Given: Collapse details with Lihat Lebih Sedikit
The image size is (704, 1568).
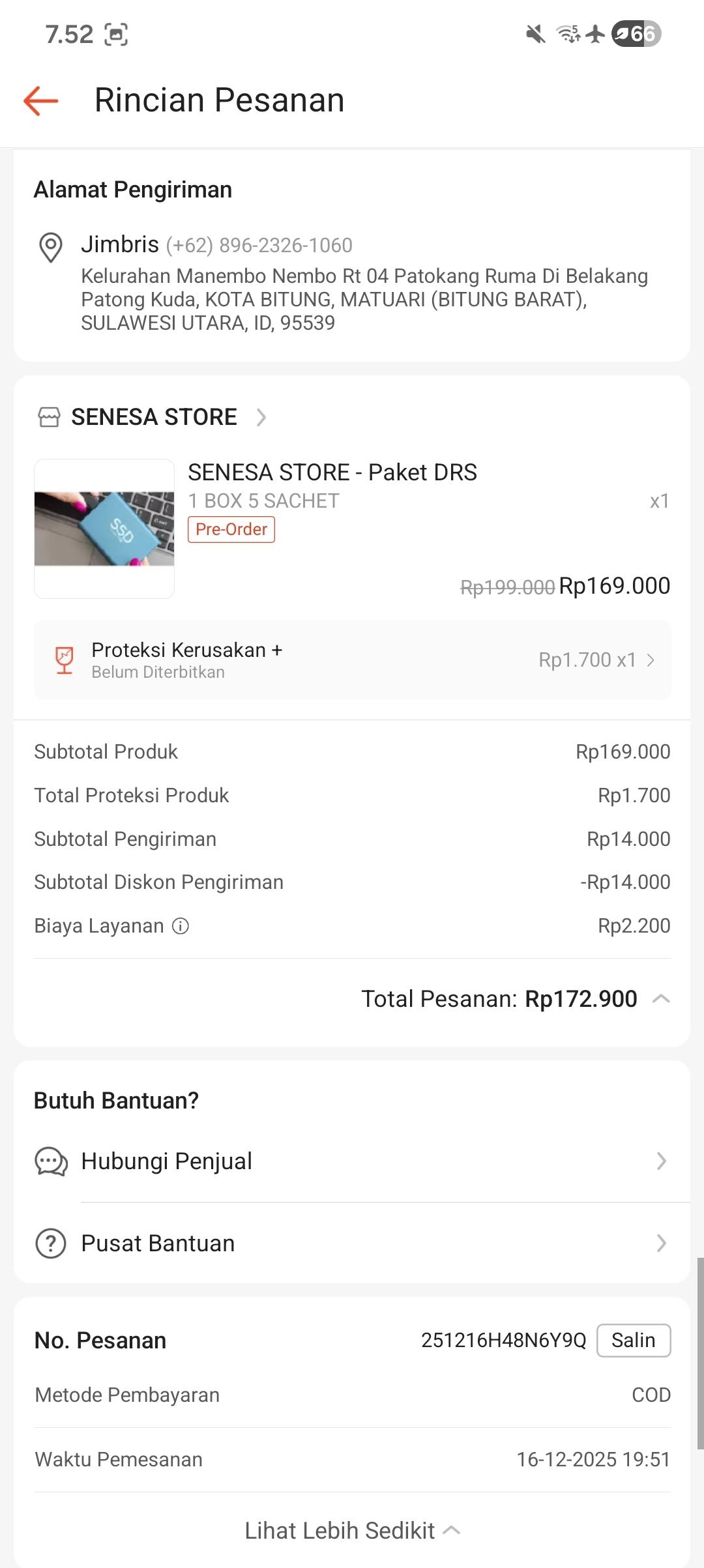Looking at the screenshot, I should click(352, 1530).
